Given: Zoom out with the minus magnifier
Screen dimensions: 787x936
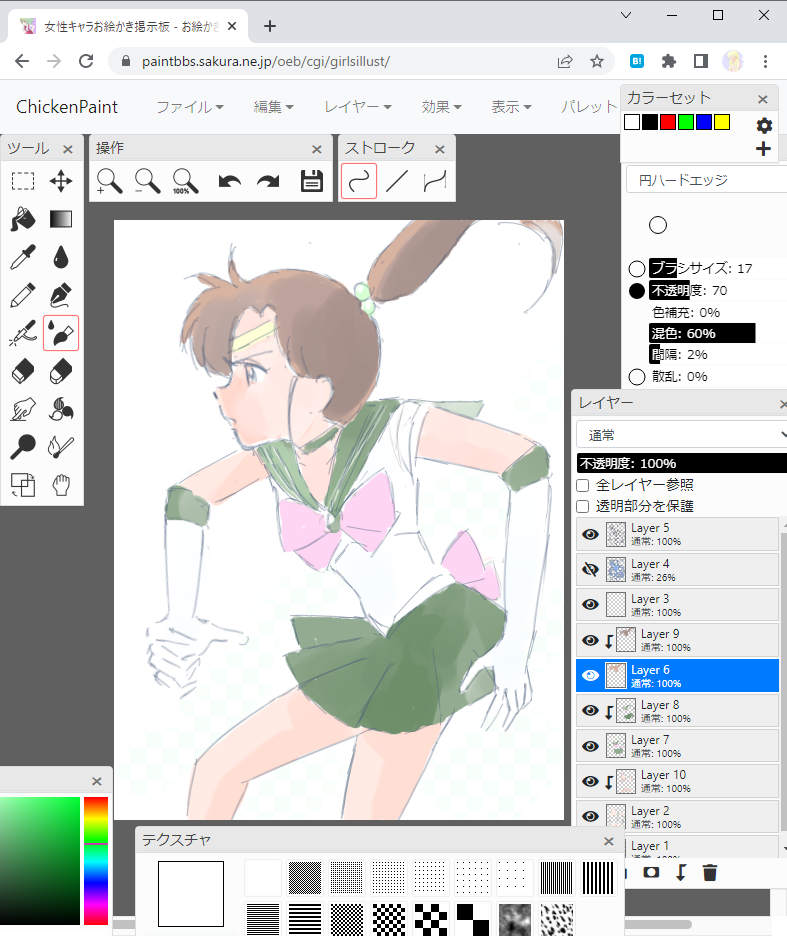Looking at the screenshot, I should coord(147,181).
